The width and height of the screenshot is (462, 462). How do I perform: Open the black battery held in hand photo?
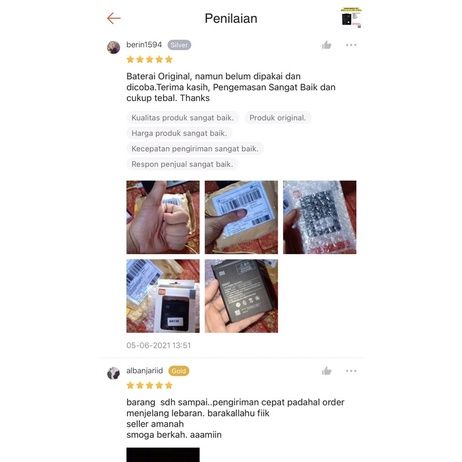[241, 296]
